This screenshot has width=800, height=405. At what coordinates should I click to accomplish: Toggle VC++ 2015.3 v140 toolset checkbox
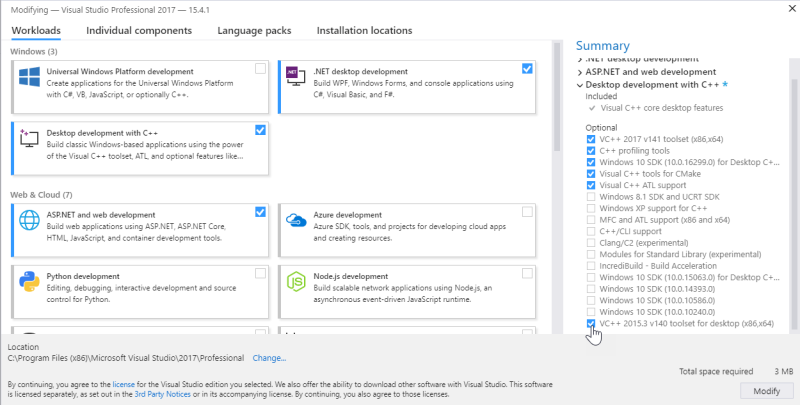(592, 323)
